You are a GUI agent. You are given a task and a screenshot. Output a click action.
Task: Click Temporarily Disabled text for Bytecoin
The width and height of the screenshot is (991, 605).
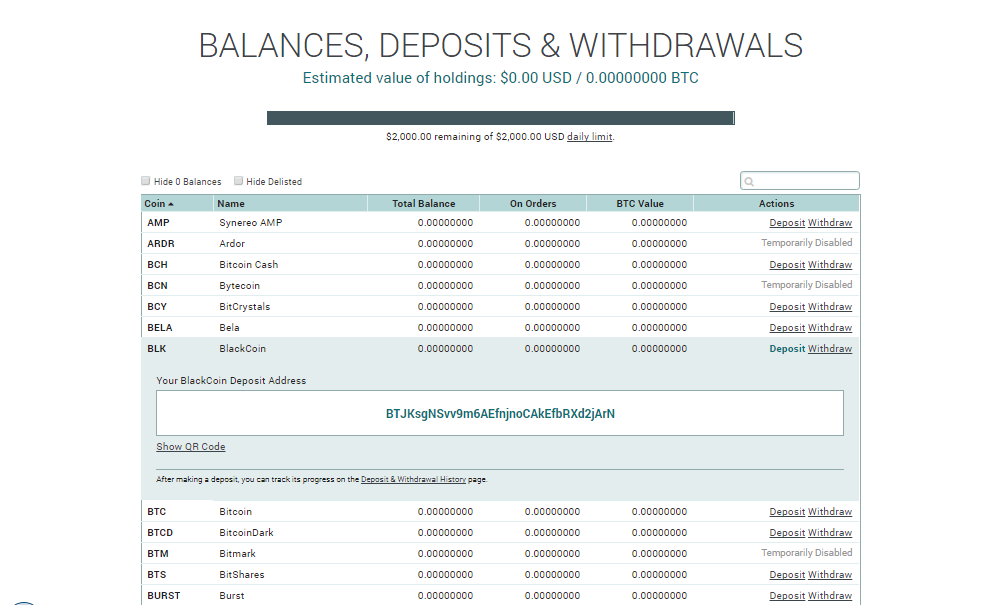(x=806, y=284)
